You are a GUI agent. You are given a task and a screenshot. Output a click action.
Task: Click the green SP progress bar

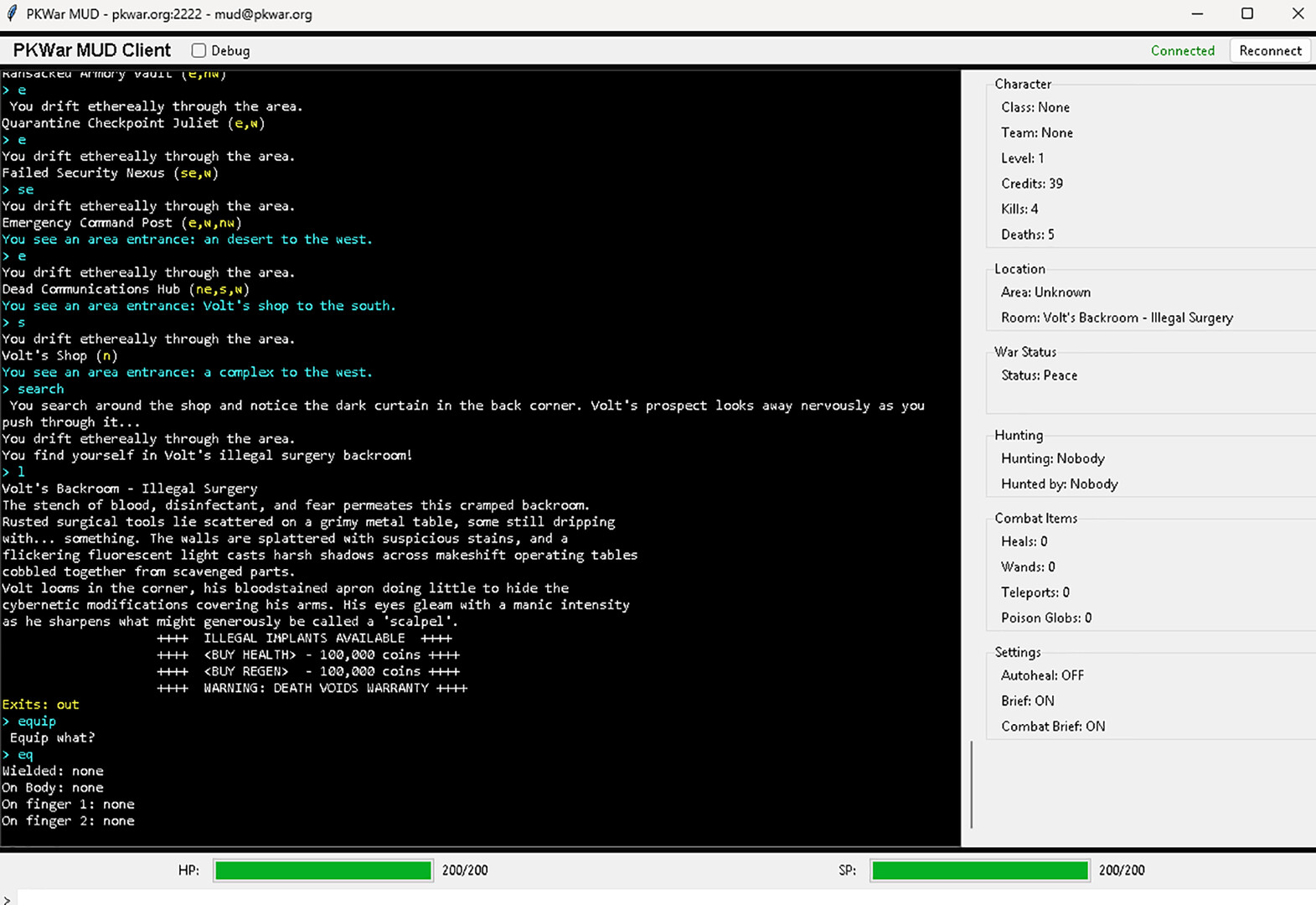[979, 871]
